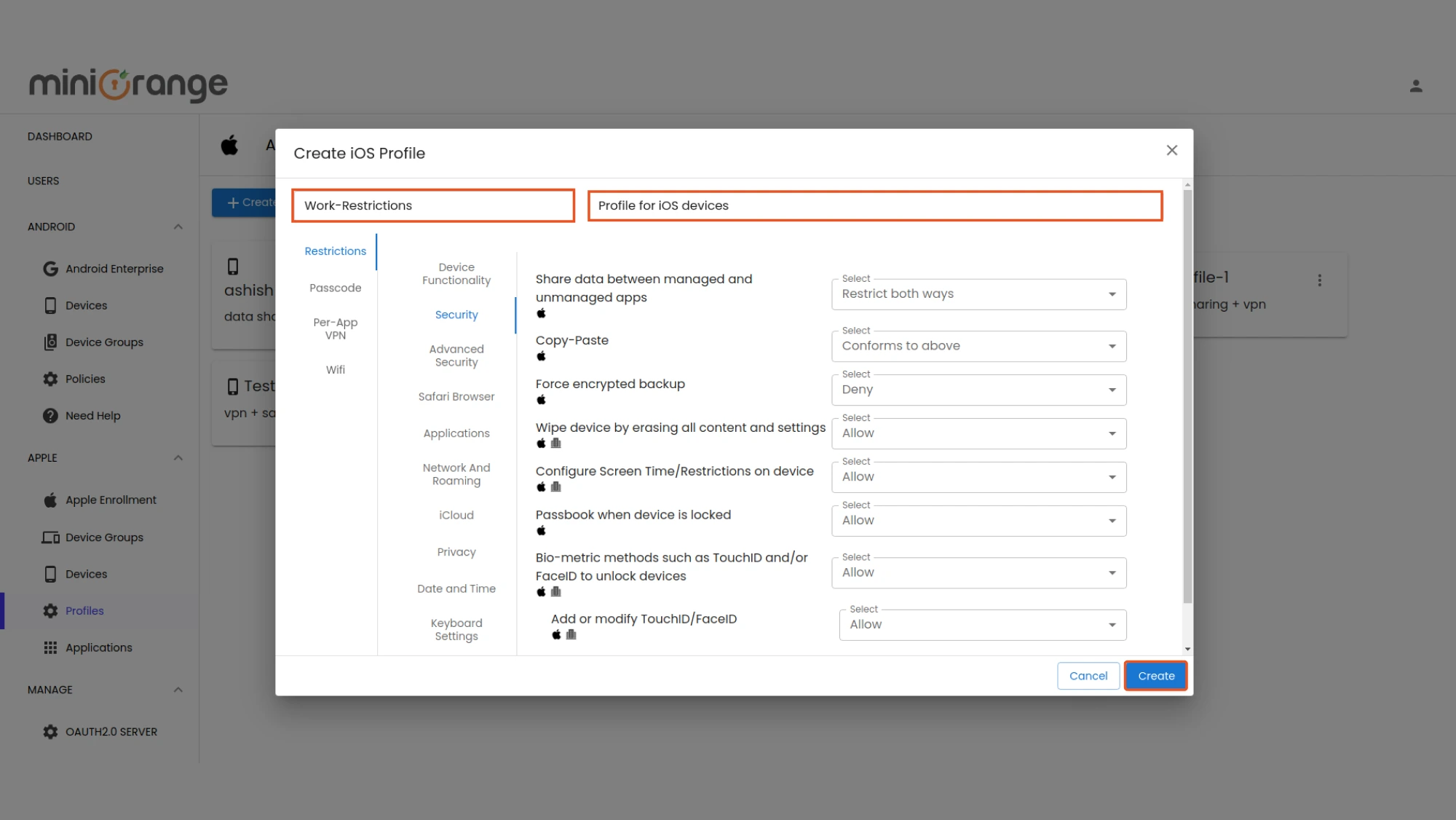Open the Restrict both ways dropdown

click(x=978, y=293)
